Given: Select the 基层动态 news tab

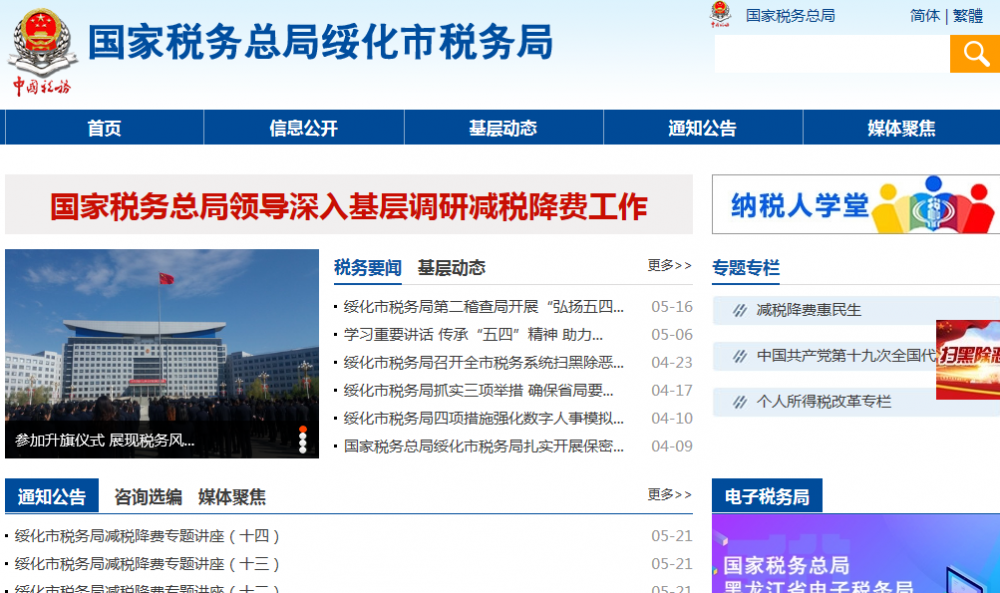Looking at the screenshot, I should point(451,268).
